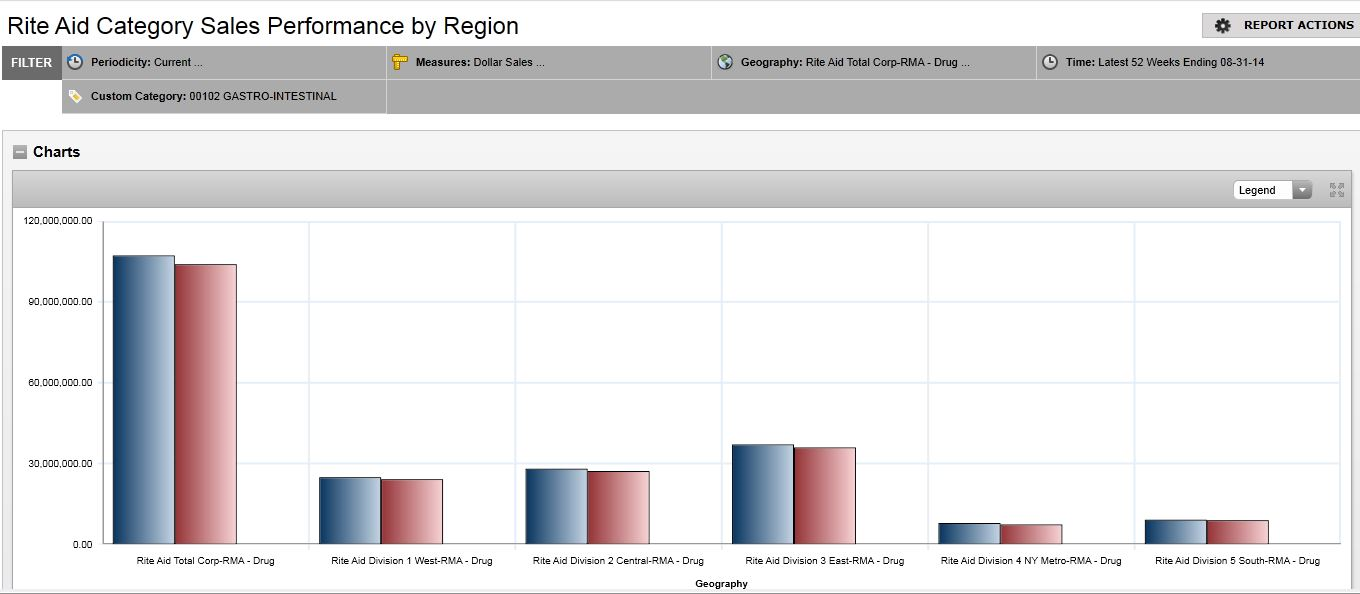This screenshot has height=594, width=1360.
Task: Click the Periodicity clock icon
Action: [75, 62]
